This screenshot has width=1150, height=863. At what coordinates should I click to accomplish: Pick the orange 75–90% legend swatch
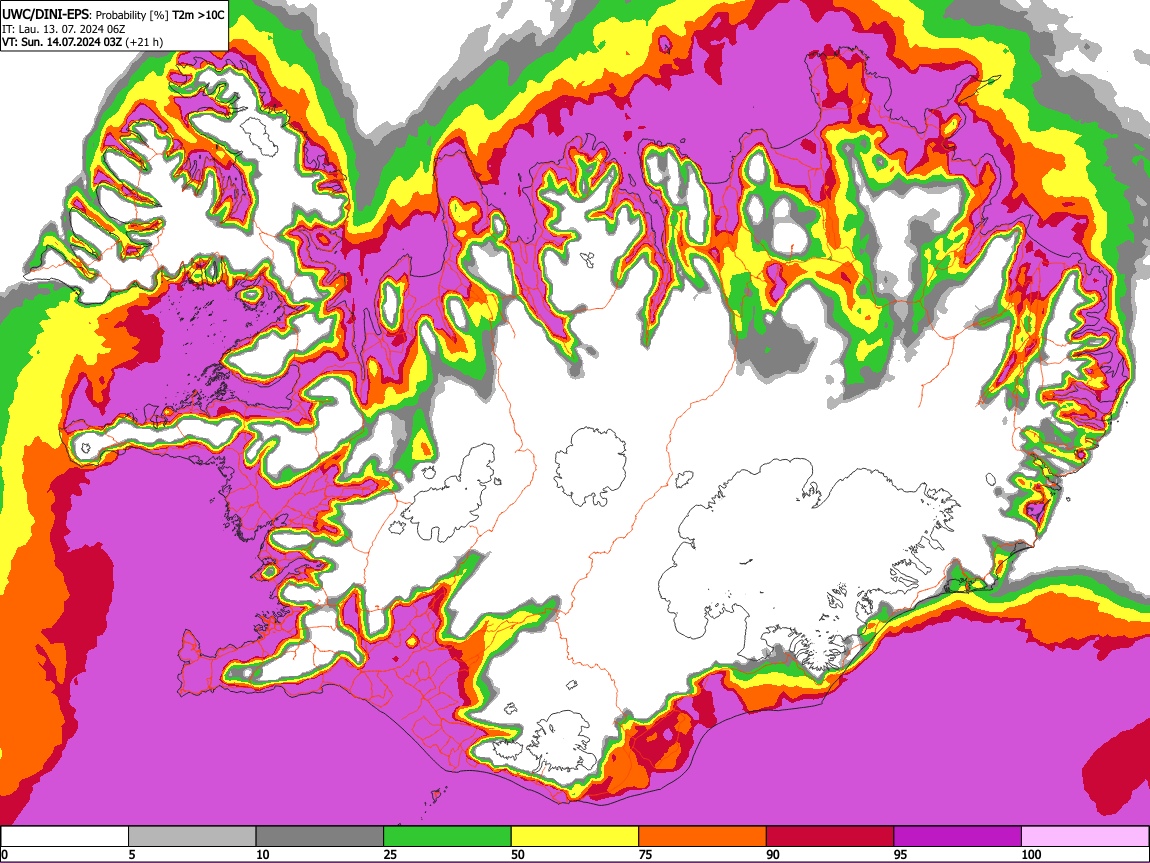pyautogui.click(x=703, y=836)
